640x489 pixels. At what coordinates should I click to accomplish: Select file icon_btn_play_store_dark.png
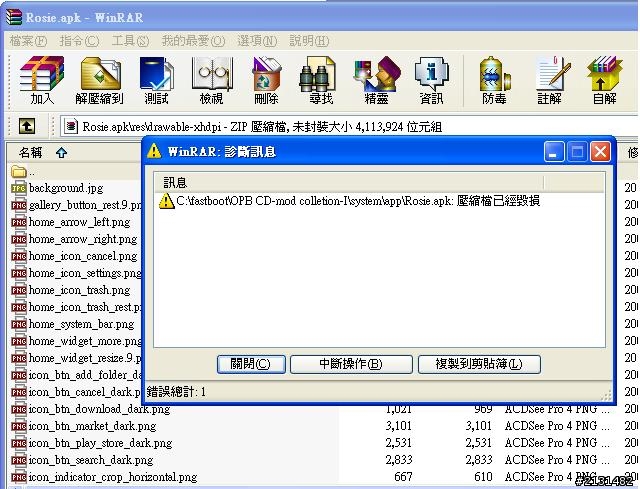coord(100,443)
